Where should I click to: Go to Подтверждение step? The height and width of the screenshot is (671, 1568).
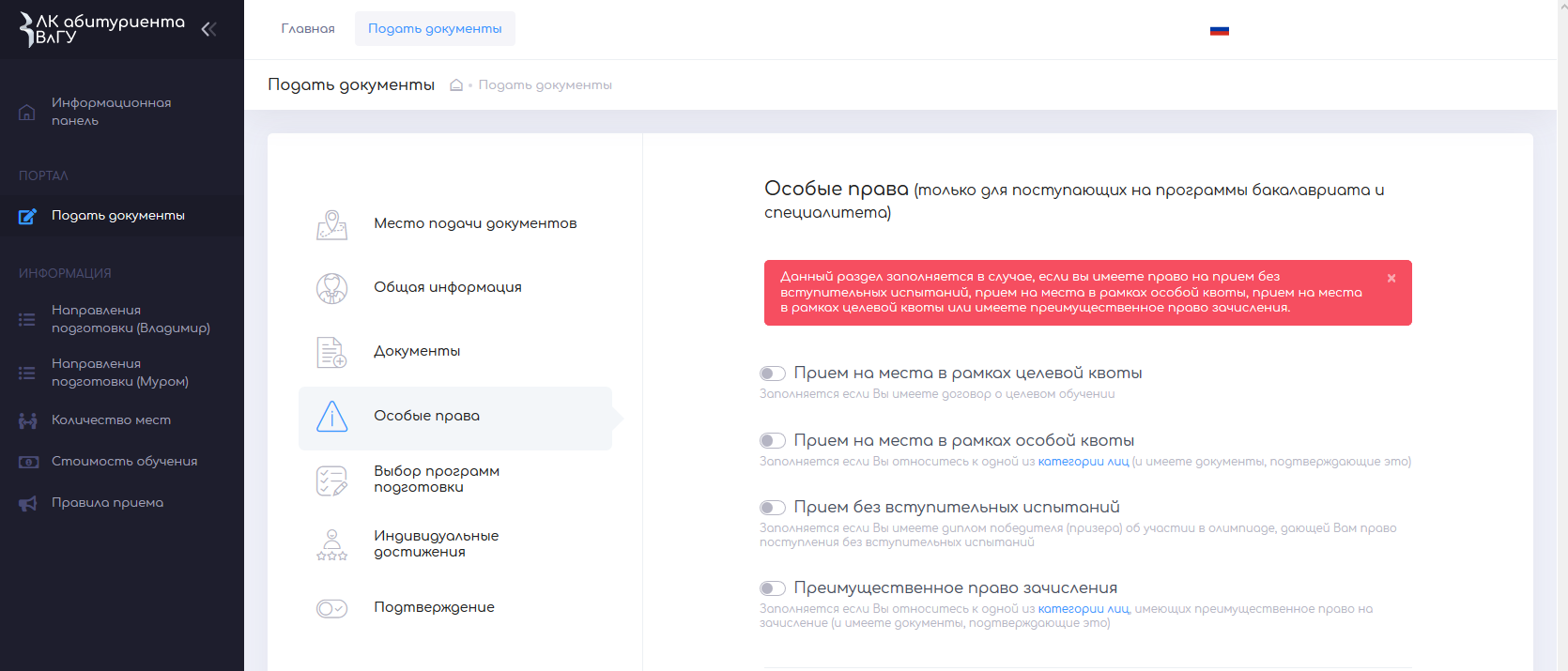[455, 608]
